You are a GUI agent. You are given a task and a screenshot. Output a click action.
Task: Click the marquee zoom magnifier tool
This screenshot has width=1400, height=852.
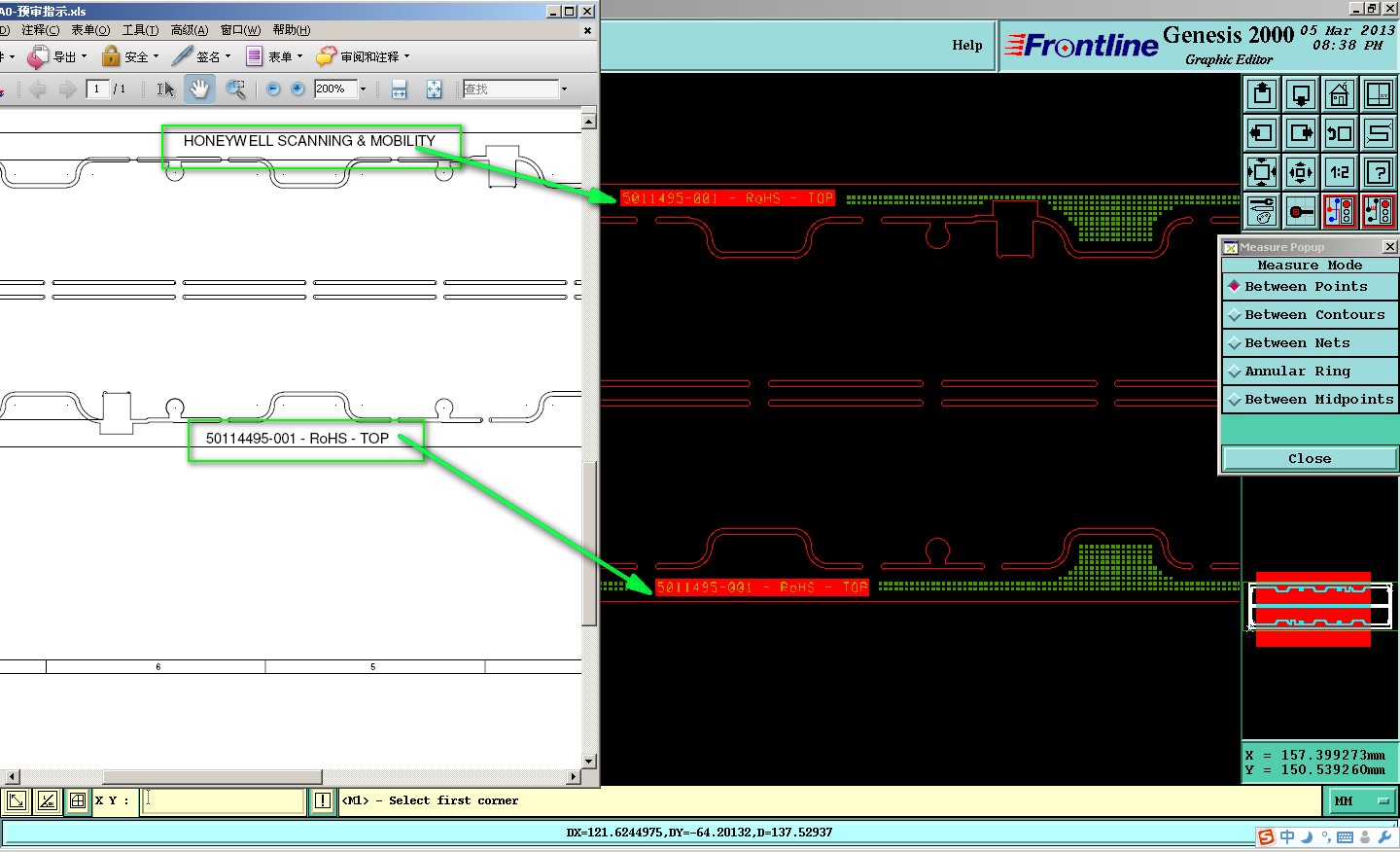235,89
